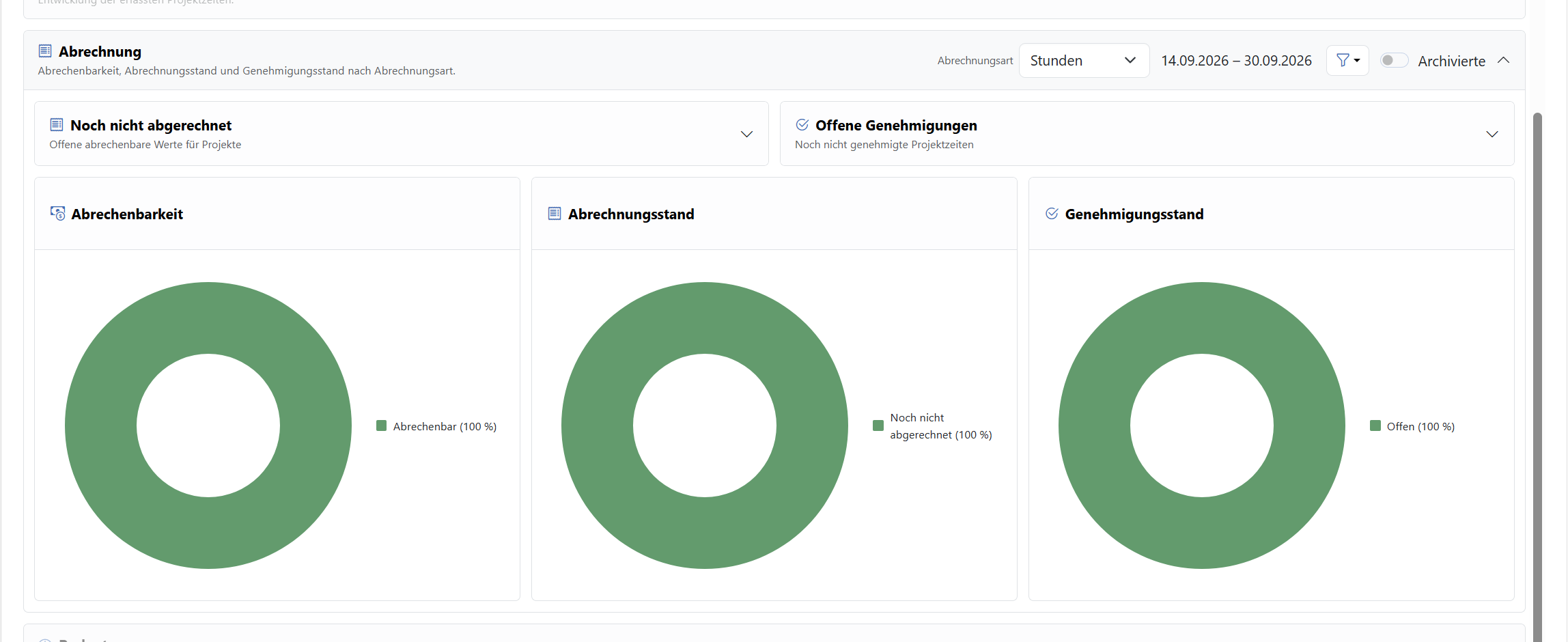Open the date range 14.09.2026 – 30.09.2026
The height and width of the screenshot is (642, 1568).
point(1236,60)
